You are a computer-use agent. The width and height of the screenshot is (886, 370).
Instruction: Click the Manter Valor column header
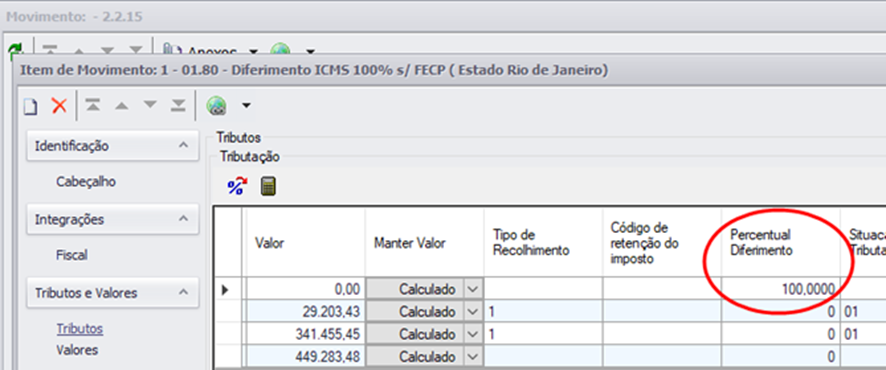424,243
